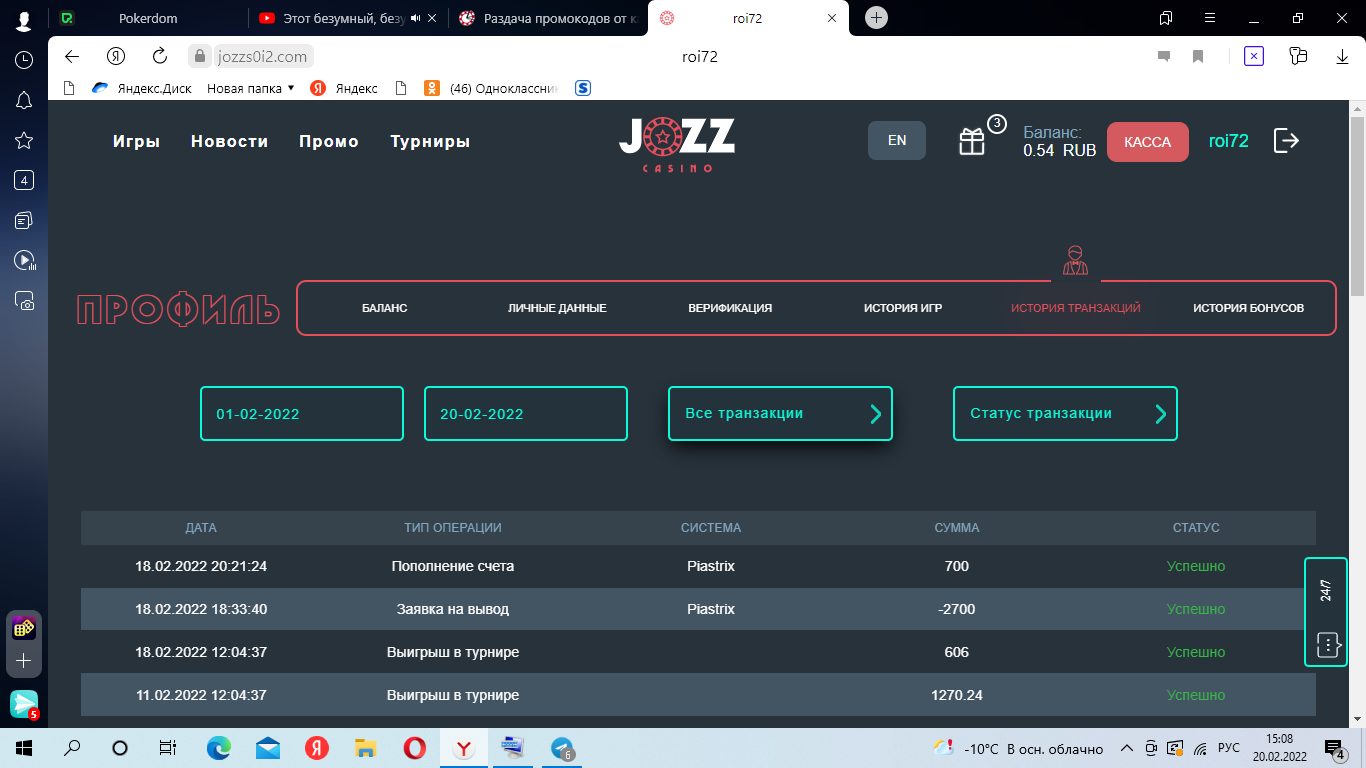Expand the Все транзакции dropdown
The image size is (1366, 768).
click(780, 413)
